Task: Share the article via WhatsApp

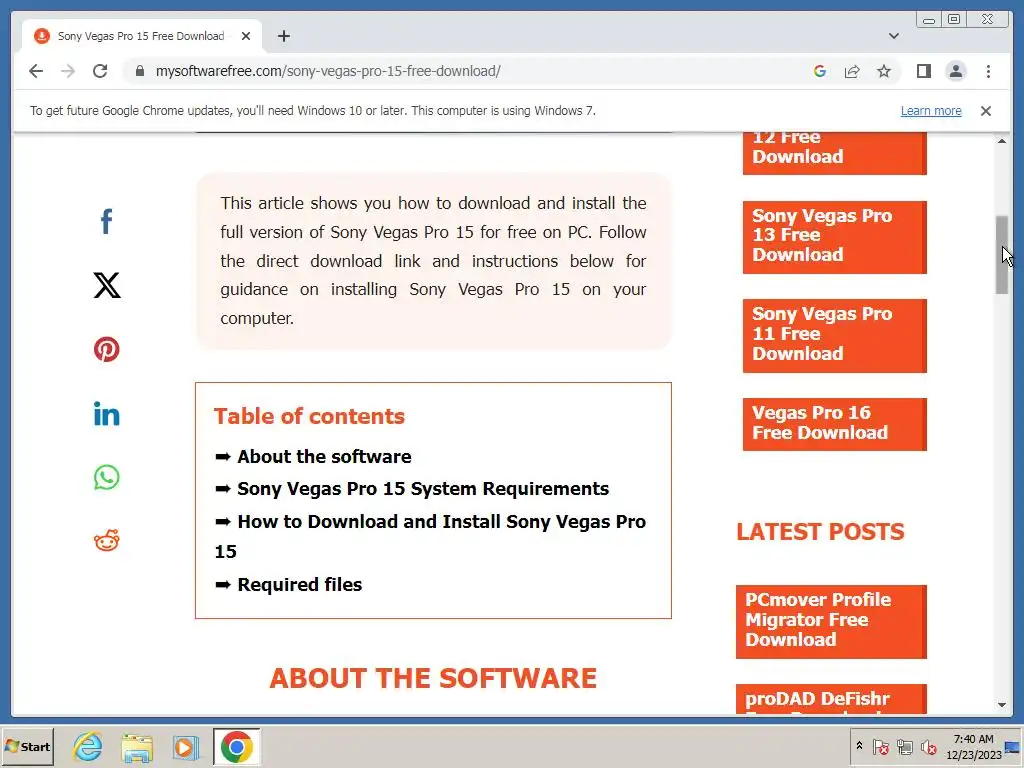Action: 106,477
